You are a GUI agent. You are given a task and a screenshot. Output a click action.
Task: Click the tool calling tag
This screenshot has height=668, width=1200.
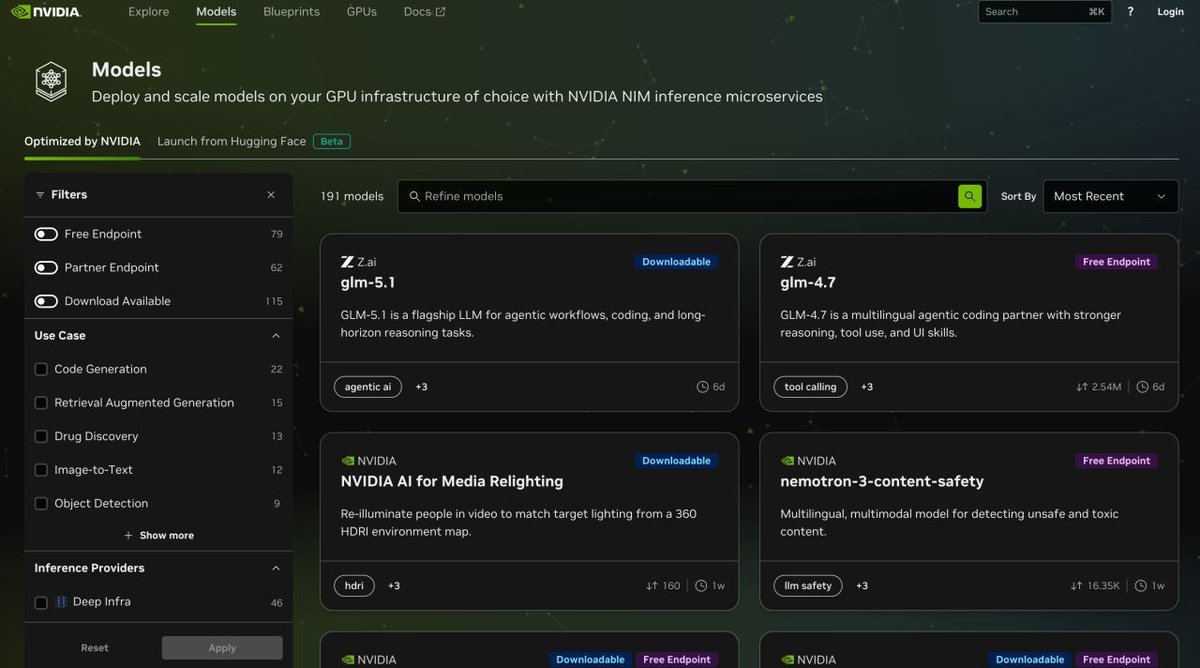[810, 387]
